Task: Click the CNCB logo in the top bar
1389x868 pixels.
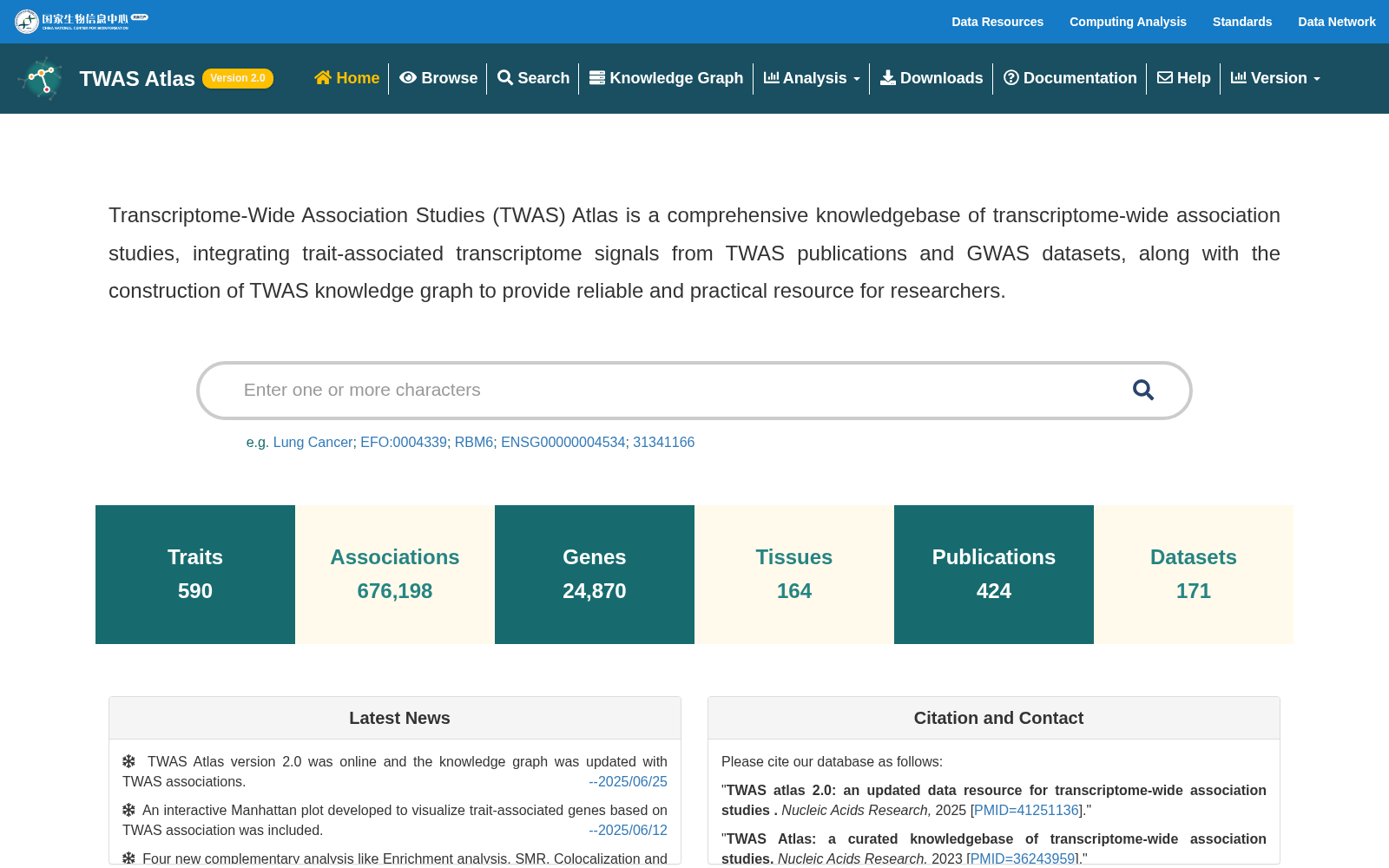Action: (82, 21)
